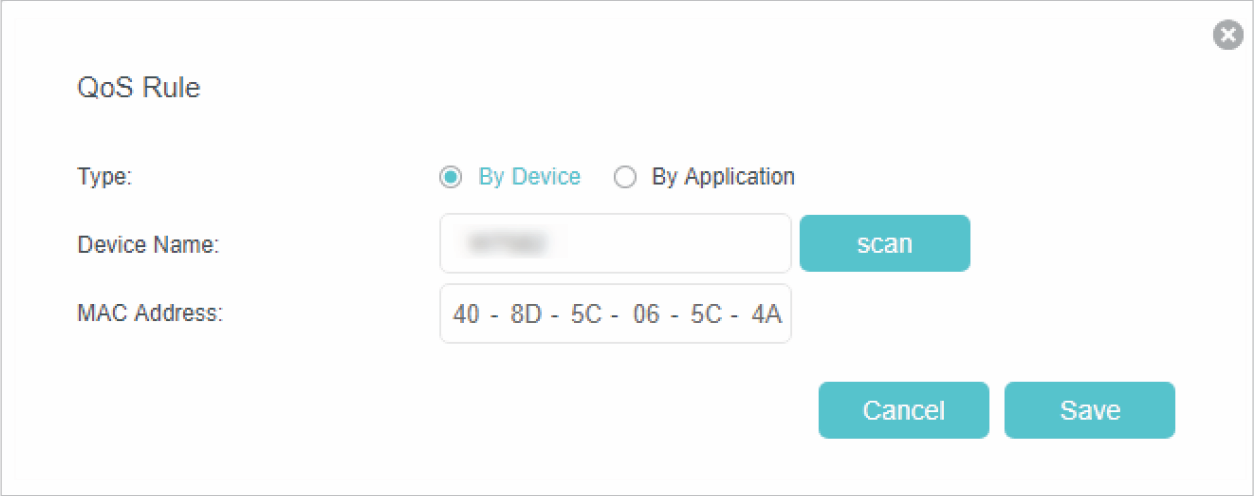The image size is (1254, 496).
Task: Click the MAC address octet "06"
Action: 647,315
